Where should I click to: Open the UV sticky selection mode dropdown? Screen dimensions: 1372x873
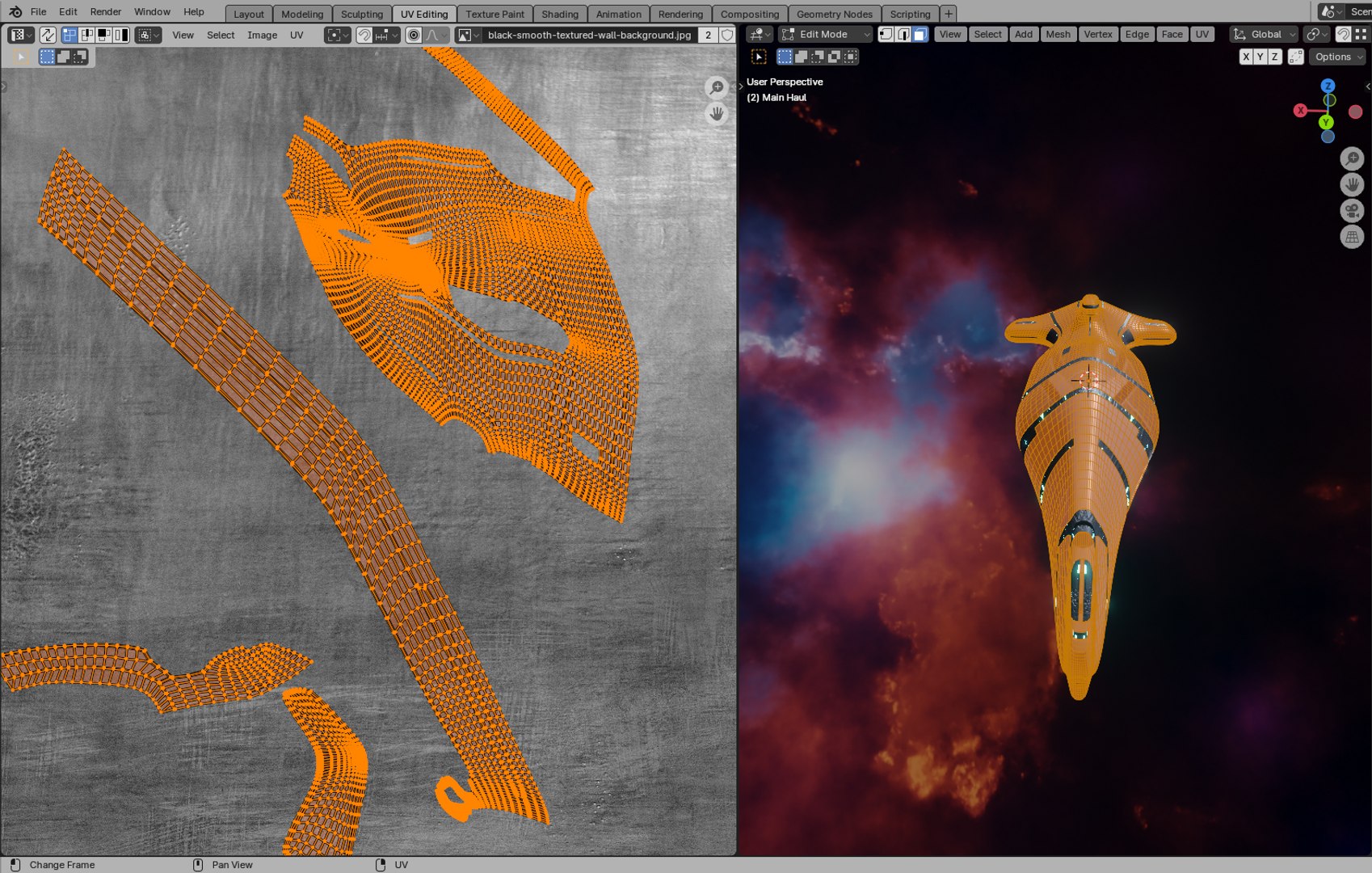tap(148, 35)
